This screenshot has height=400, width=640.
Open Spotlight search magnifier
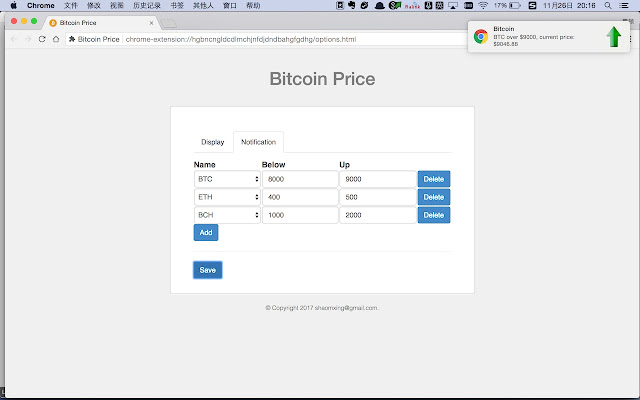point(608,5)
